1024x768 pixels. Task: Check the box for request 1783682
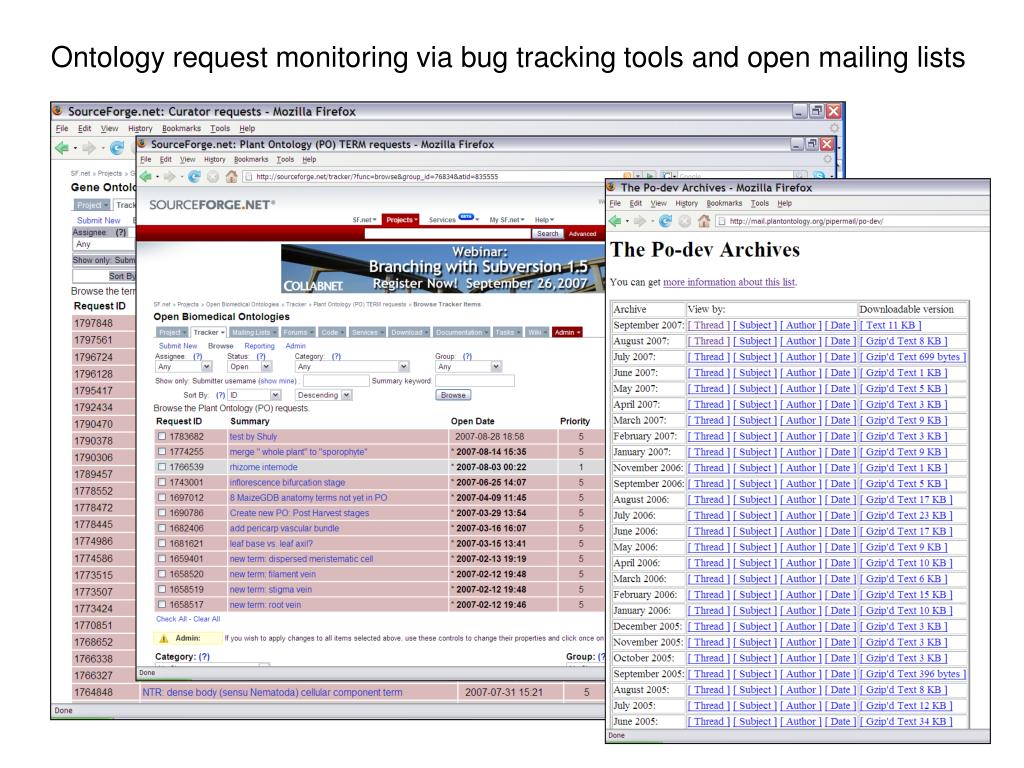tap(162, 436)
